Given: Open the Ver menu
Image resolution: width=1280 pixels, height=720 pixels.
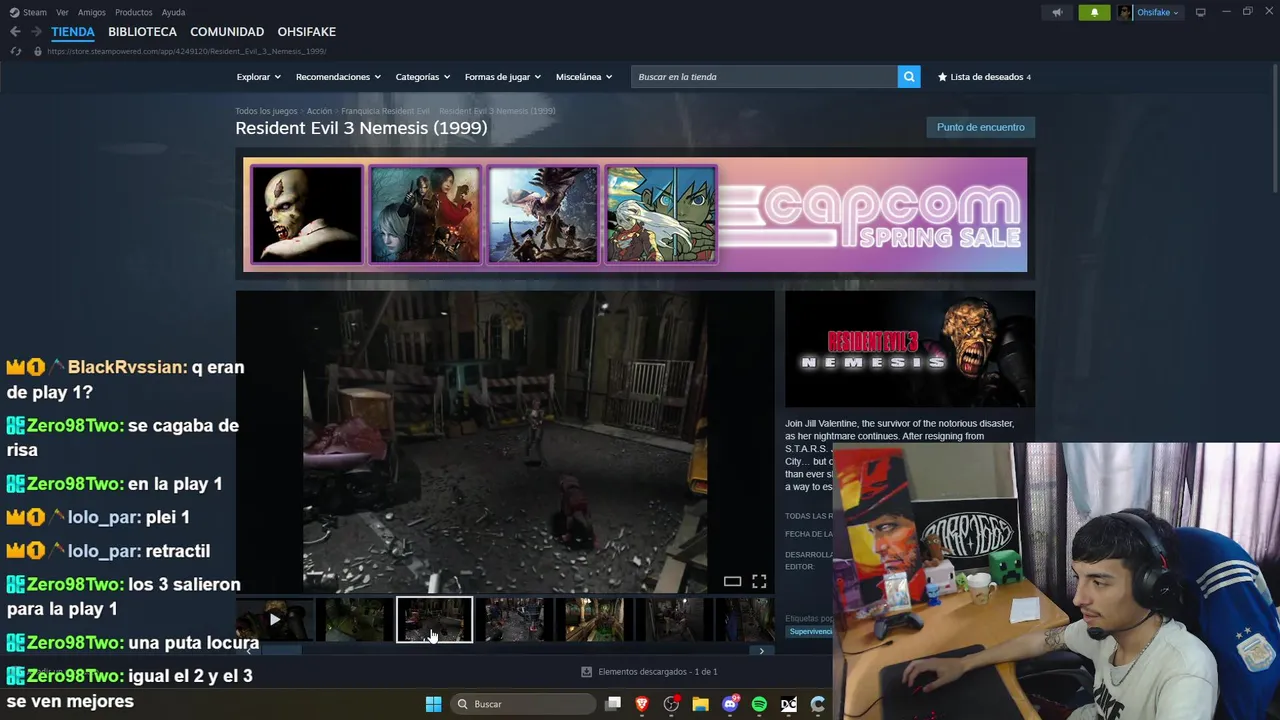Looking at the screenshot, I should point(62,12).
